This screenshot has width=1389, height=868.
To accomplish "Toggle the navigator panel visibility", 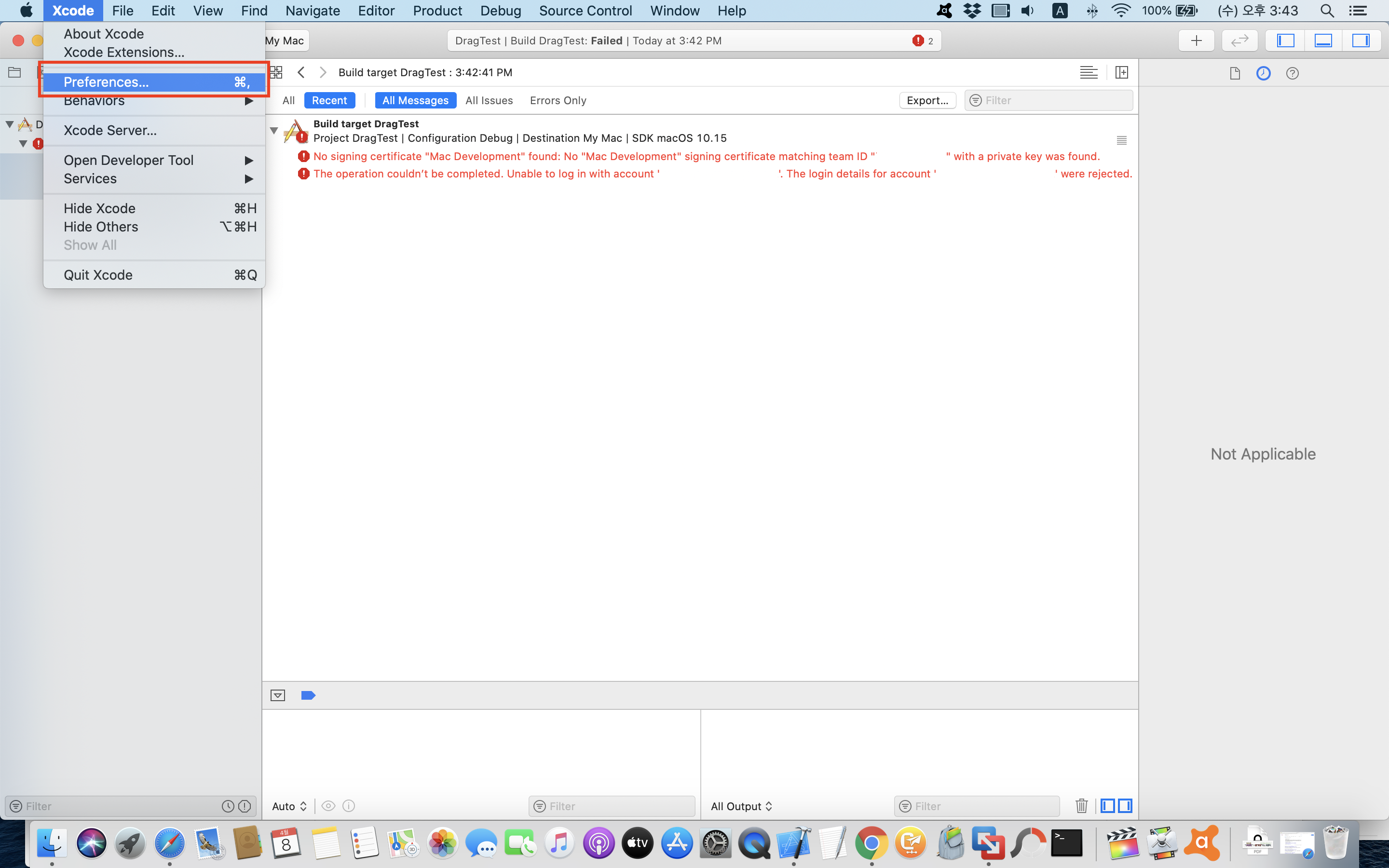I will [x=1285, y=41].
